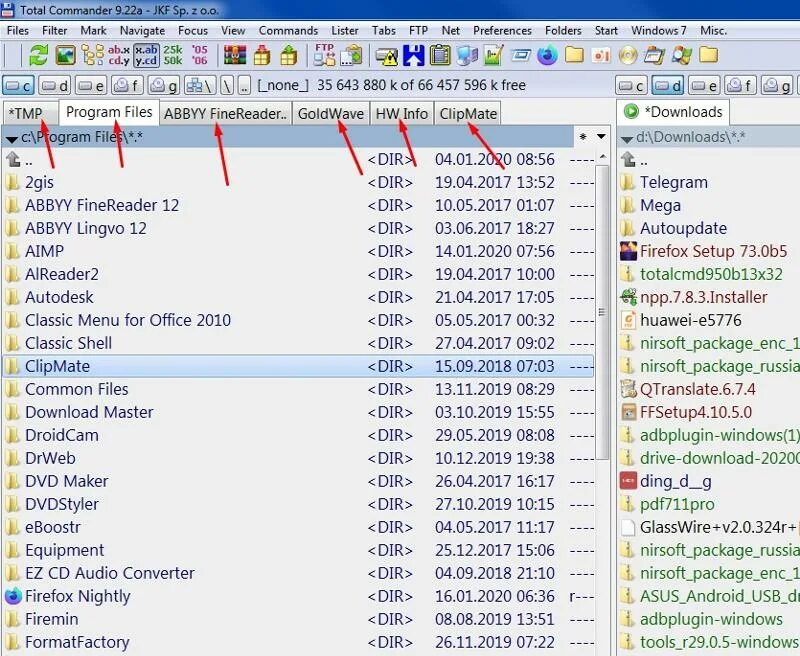Open left path history dropdown arrow
The width and height of the screenshot is (800, 656).
602,137
